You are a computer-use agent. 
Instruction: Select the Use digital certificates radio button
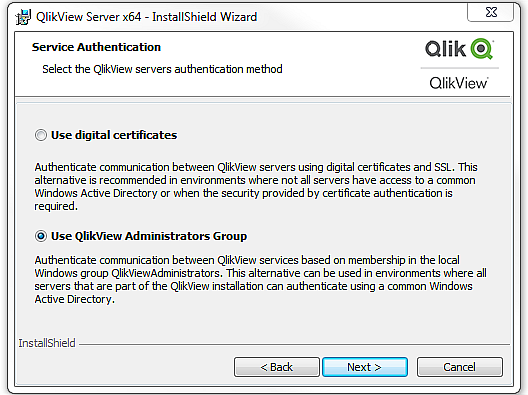[41, 135]
